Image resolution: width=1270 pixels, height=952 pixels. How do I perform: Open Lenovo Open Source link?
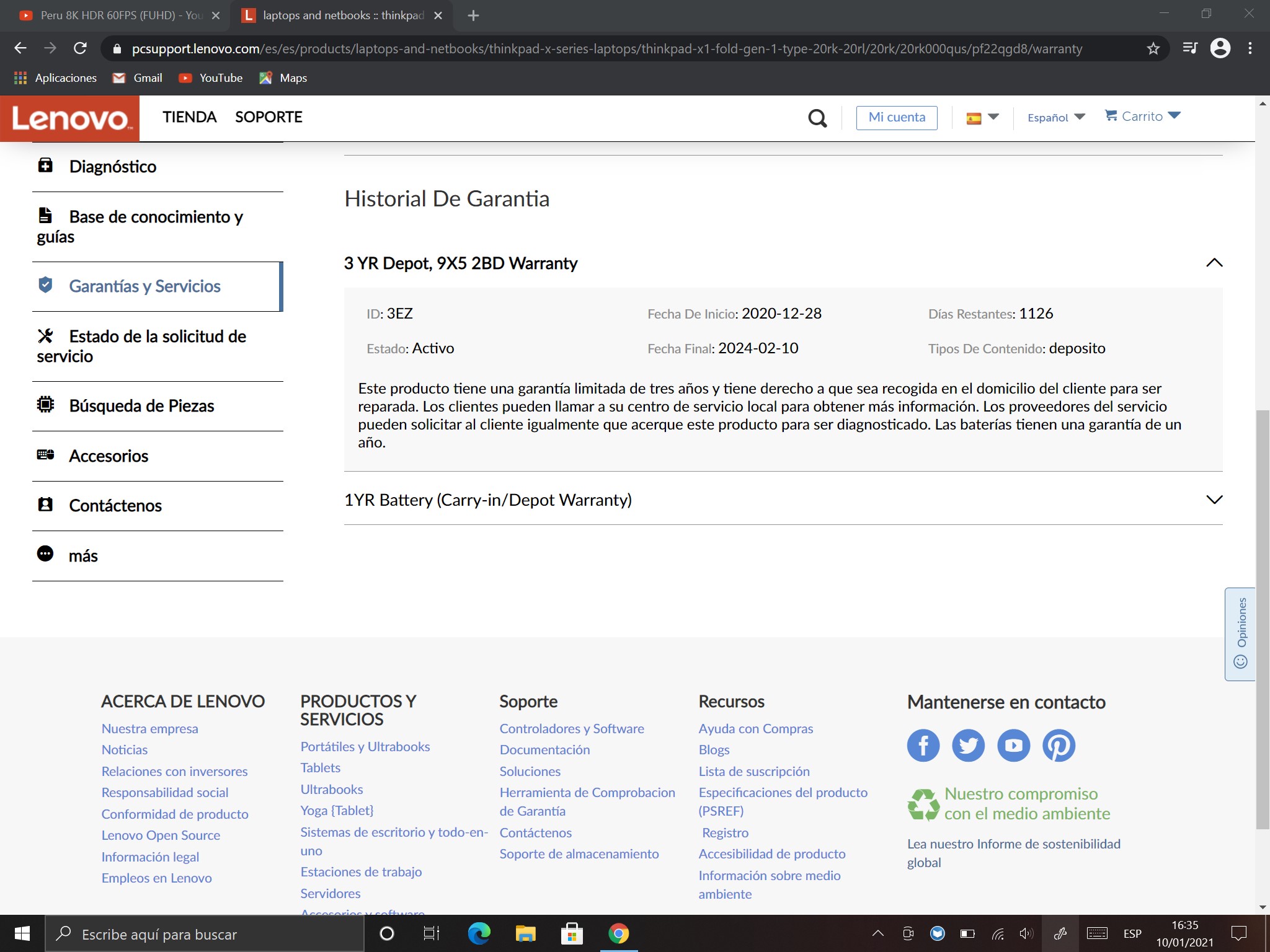tap(161, 835)
